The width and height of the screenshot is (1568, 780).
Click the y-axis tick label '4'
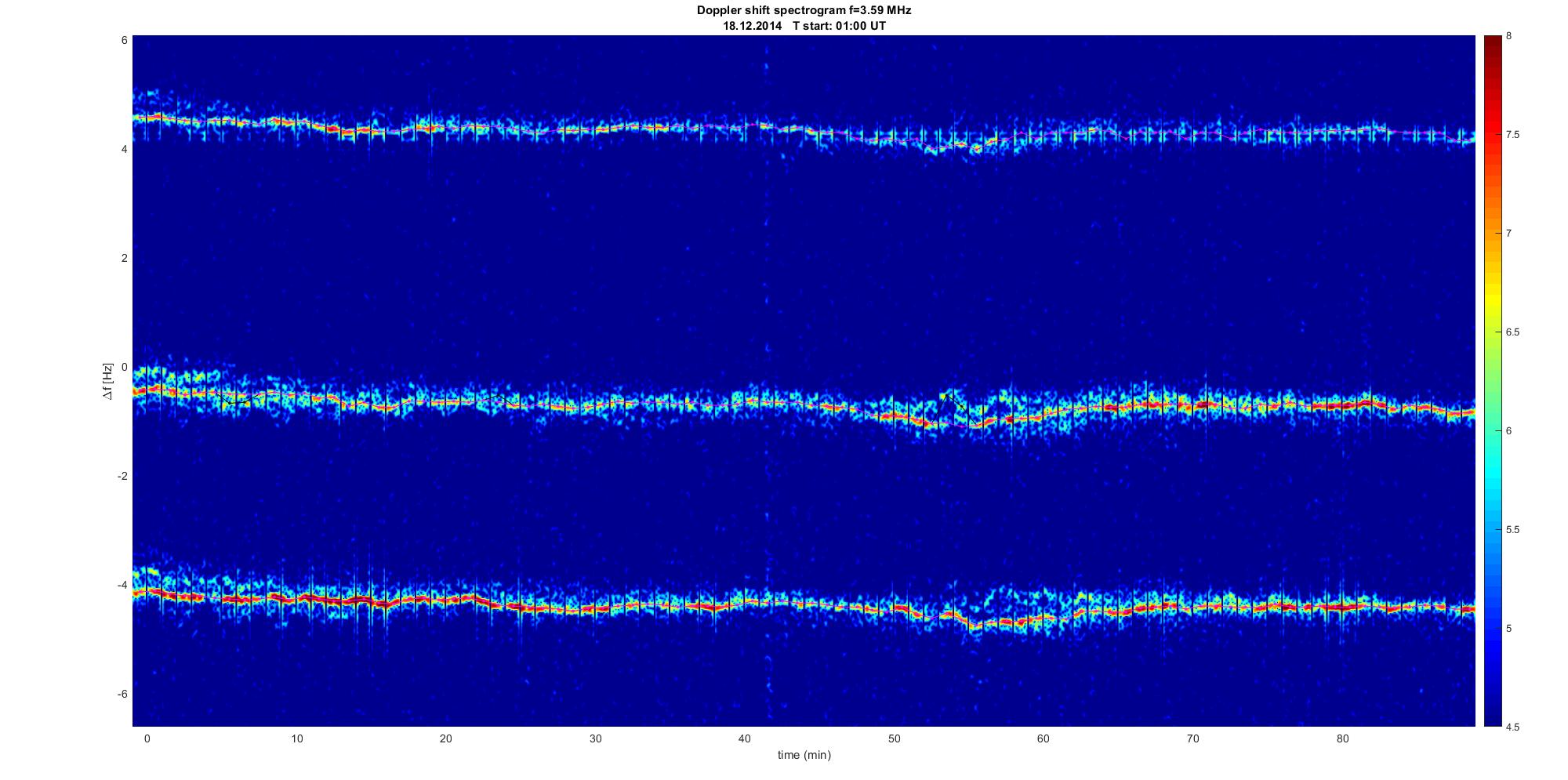(x=125, y=149)
